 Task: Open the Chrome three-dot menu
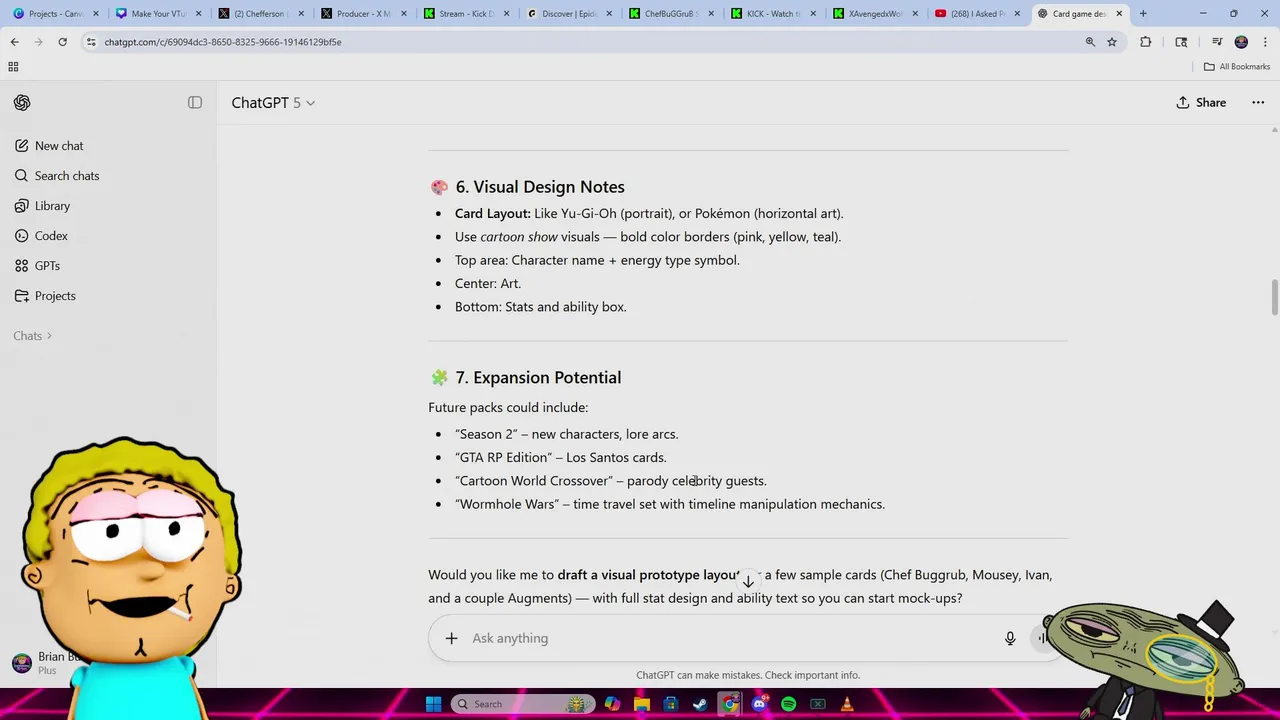[x=1265, y=42]
